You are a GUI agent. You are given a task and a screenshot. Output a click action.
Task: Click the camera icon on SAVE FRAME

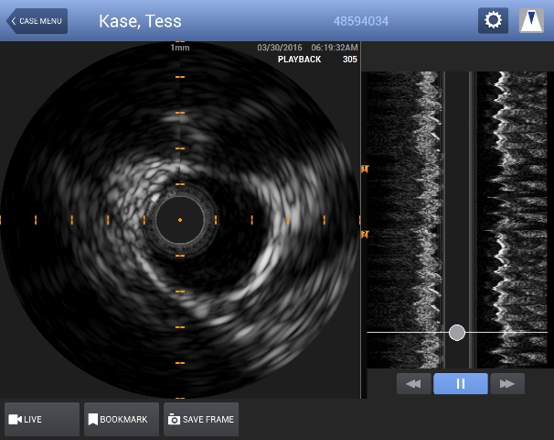tap(174, 419)
